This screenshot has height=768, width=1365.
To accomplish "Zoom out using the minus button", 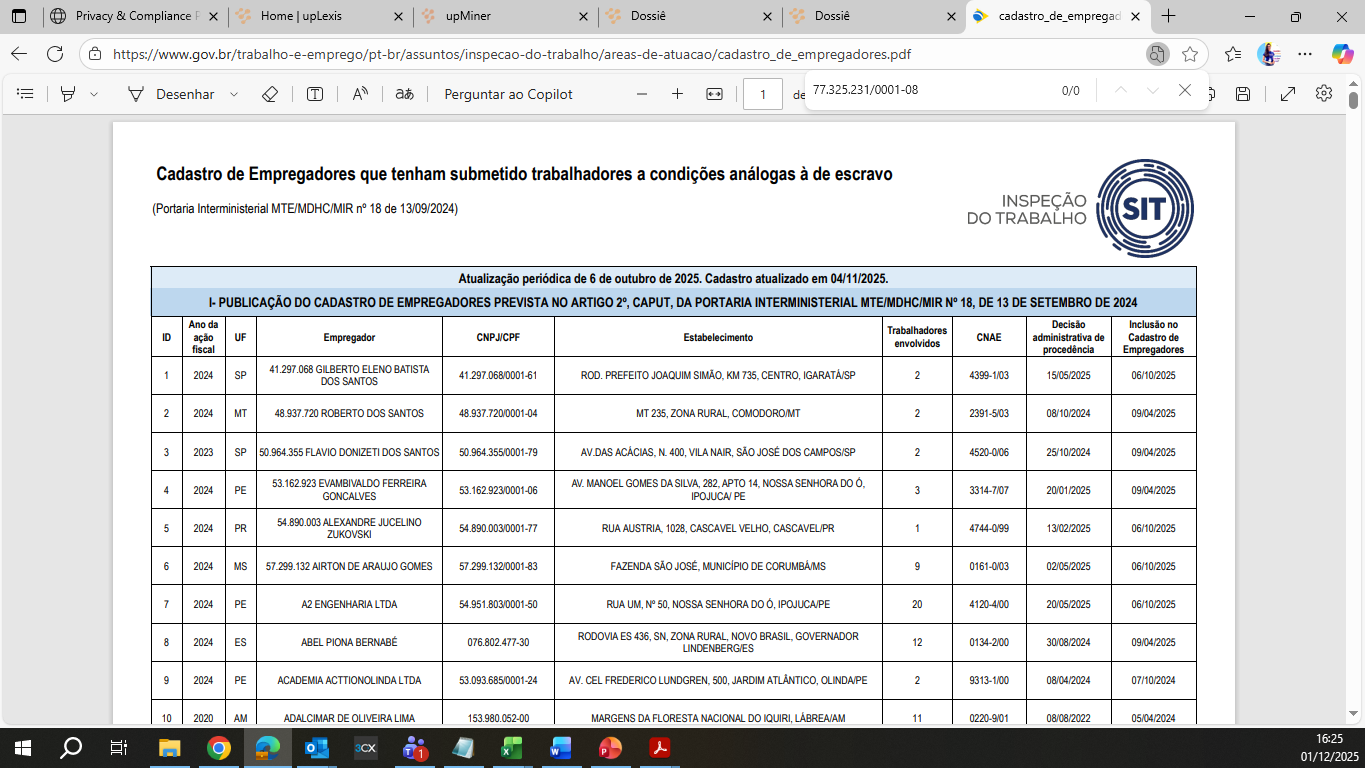I will click(642, 94).
